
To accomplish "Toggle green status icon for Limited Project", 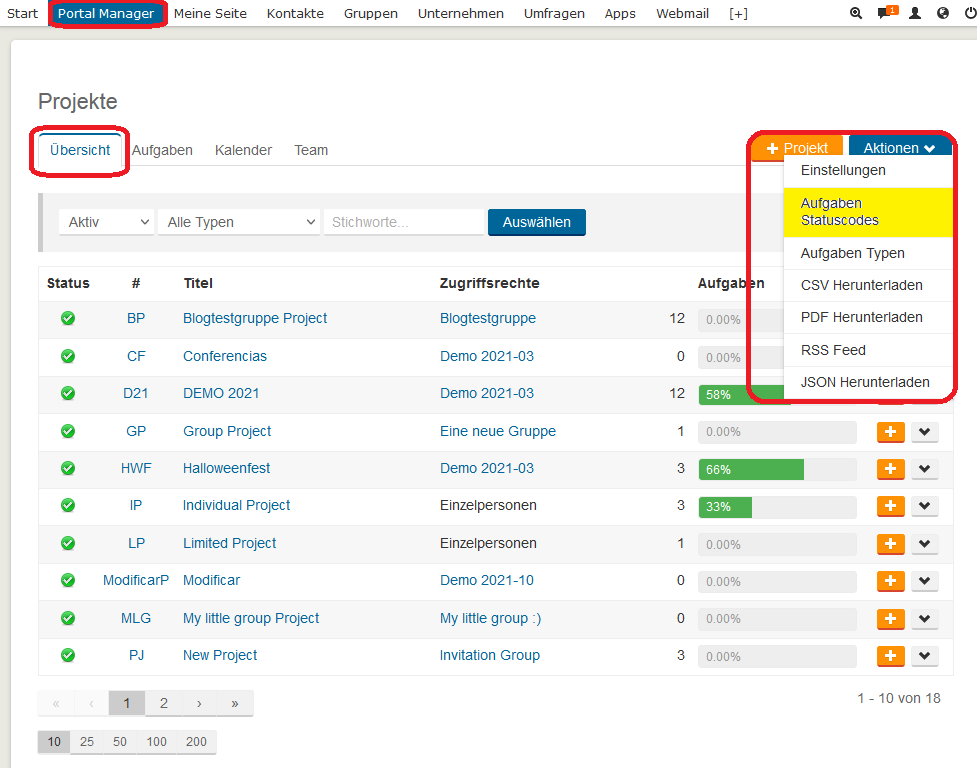I will pos(68,543).
